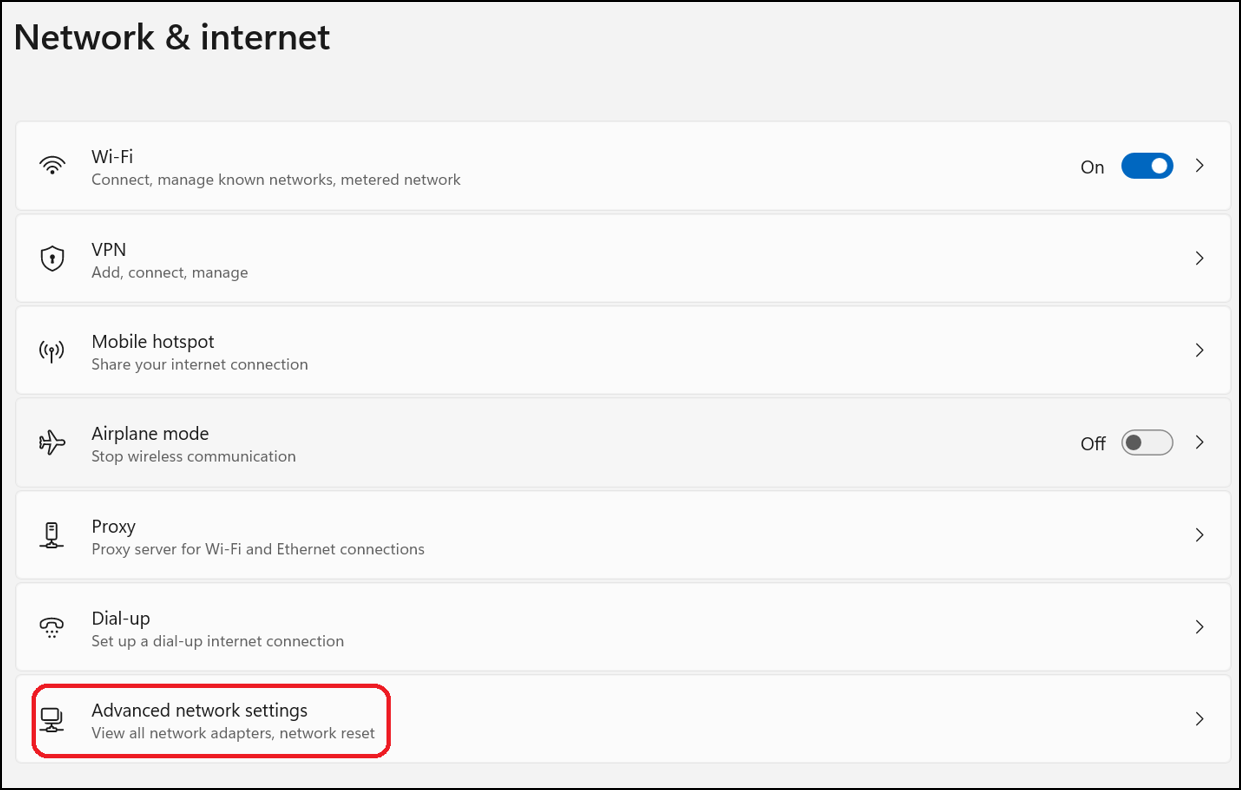Click the Network & internet page title
Image resolution: width=1241 pixels, height=790 pixels.
[x=171, y=37]
